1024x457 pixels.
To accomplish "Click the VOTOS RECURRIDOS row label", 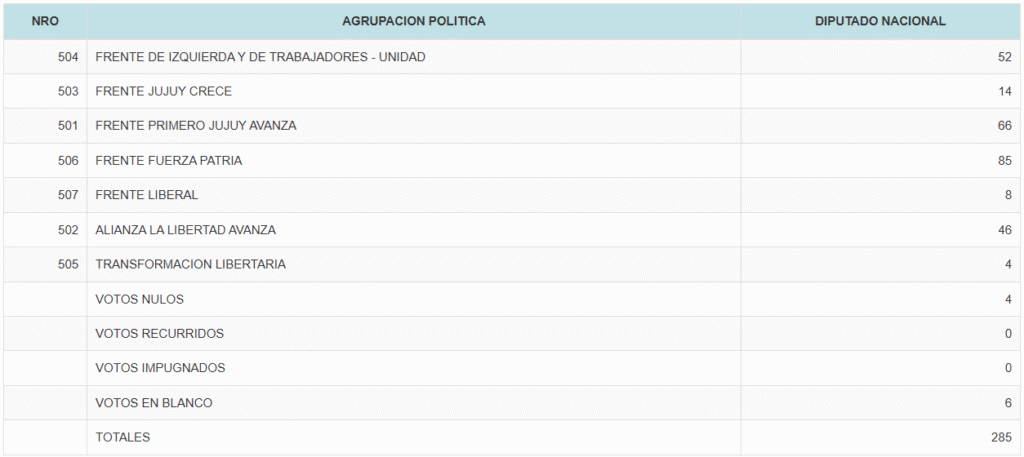I will click(159, 333).
